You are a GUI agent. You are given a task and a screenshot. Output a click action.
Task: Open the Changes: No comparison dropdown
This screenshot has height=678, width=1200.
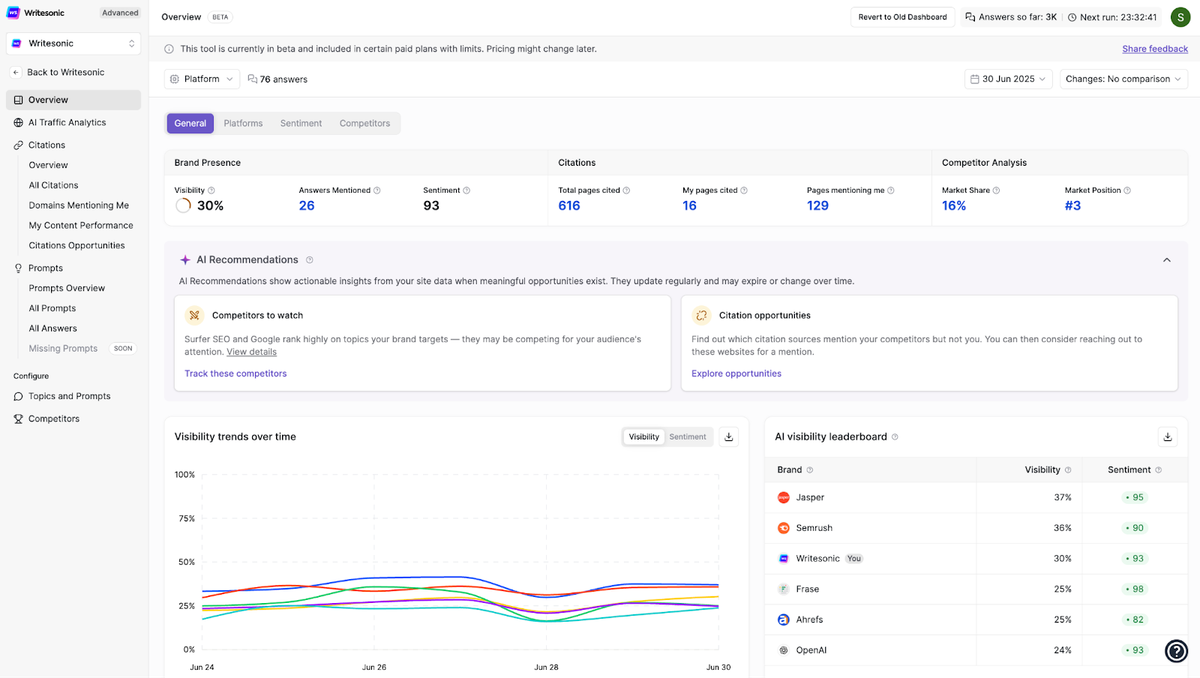click(1123, 79)
